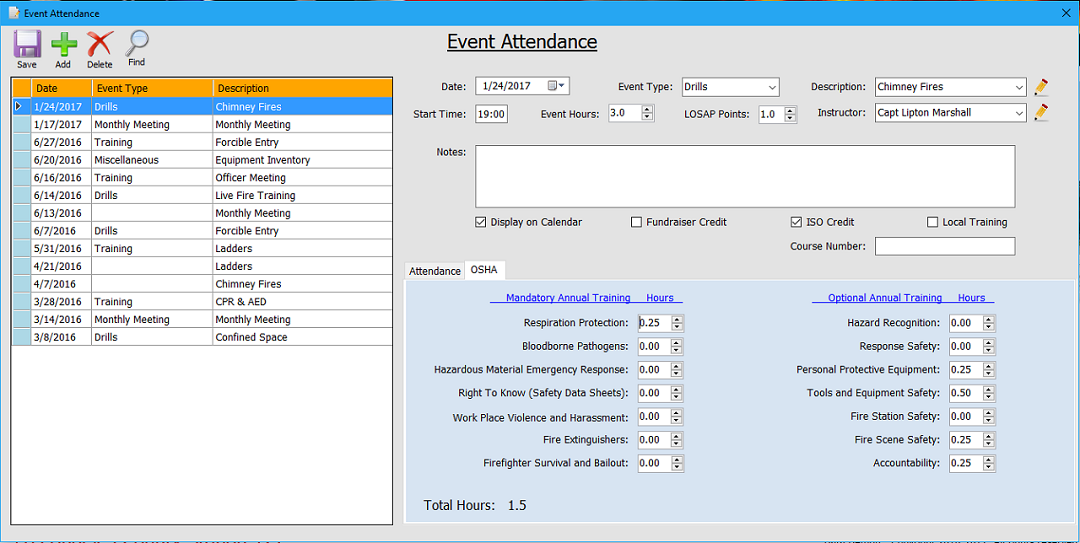1080x543 pixels.
Task: Click the green Add plus icon
Action: click(x=63, y=45)
